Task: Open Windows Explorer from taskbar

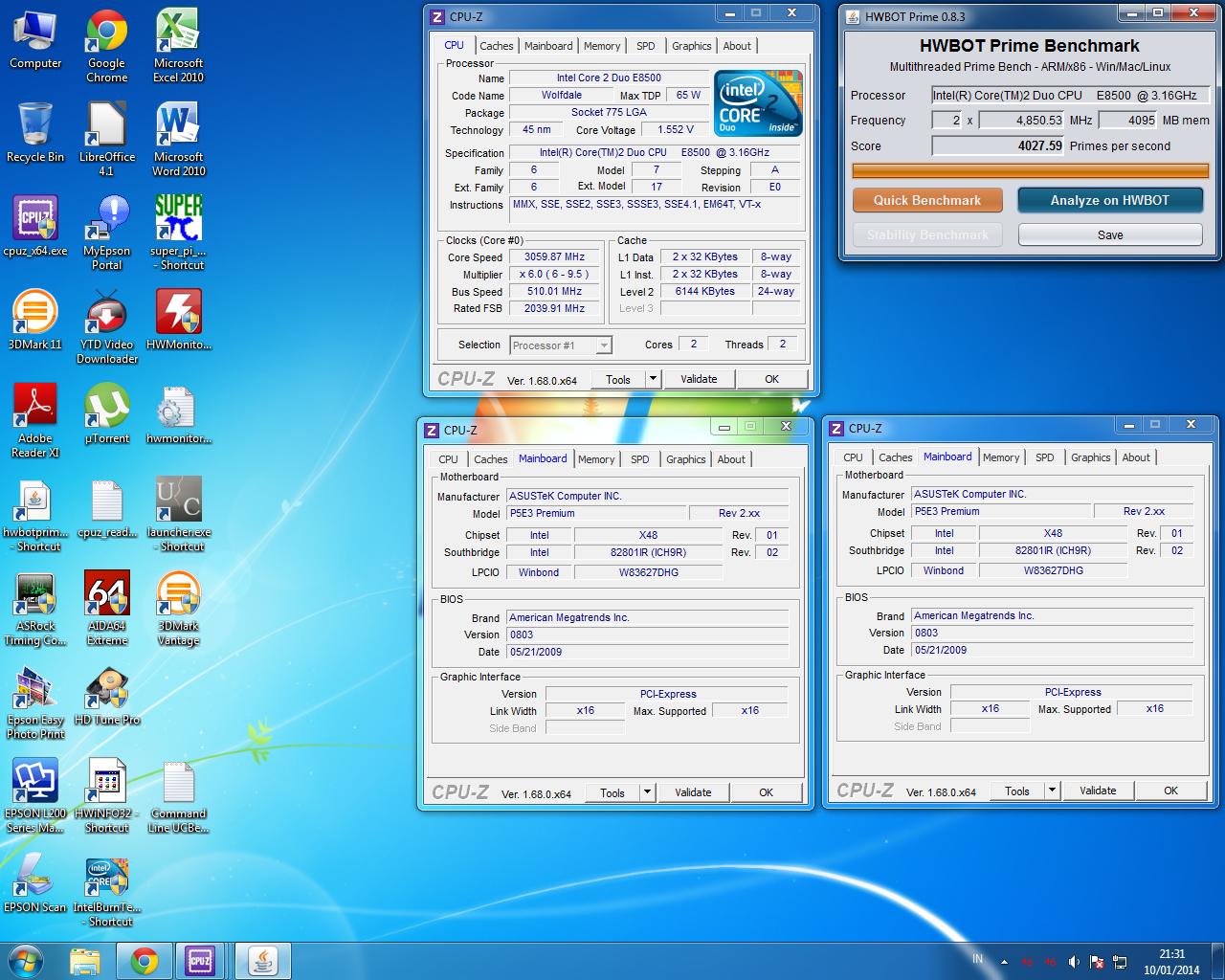Action: pyautogui.click(x=85, y=961)
